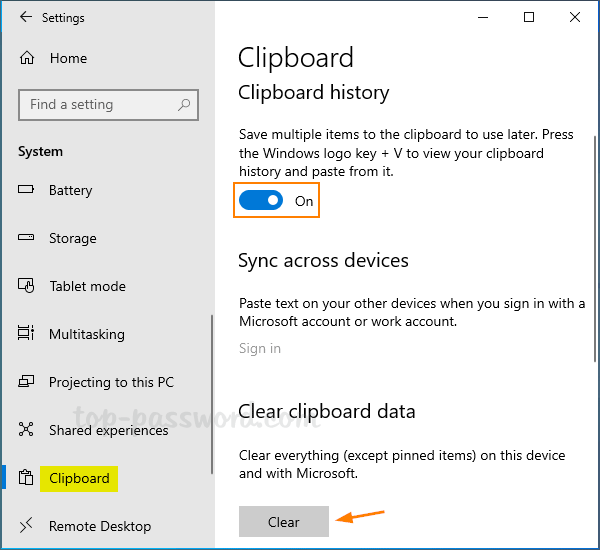Open Multitasking settings label

coord(87,334)
